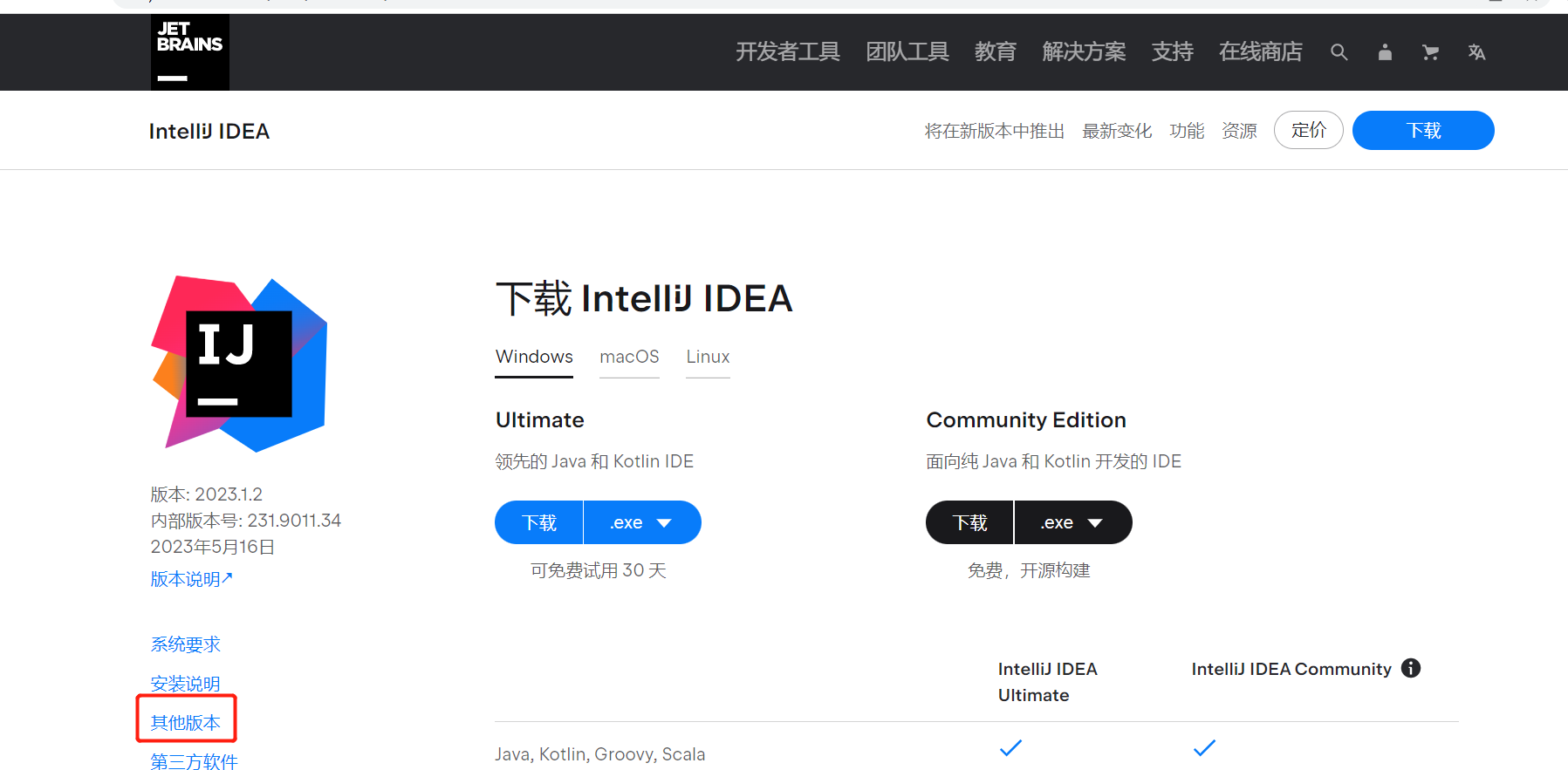This screenshot has height=770, width=1568.
Task: Open the 第三方软件 link
Action: [194, 761]
